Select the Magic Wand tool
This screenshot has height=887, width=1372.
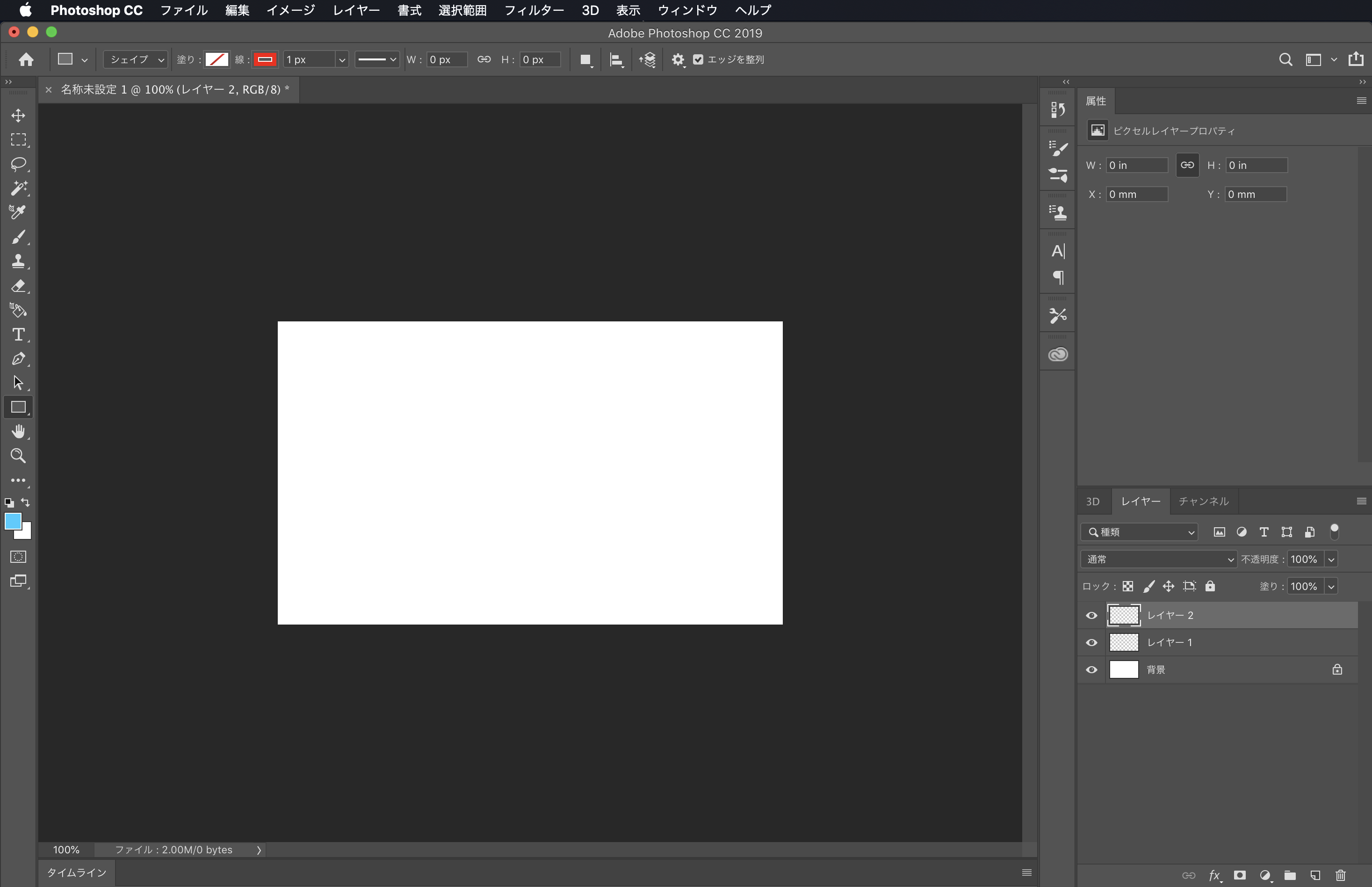(18, 189)
